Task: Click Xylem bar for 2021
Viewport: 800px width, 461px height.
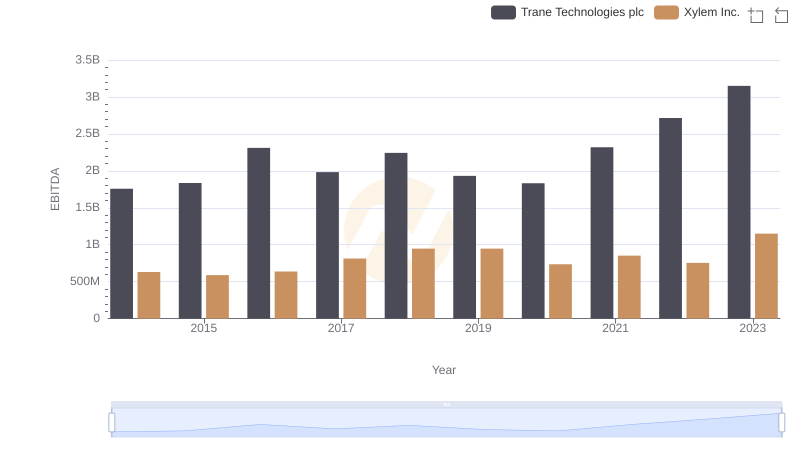Action: [x=629, y=287]
